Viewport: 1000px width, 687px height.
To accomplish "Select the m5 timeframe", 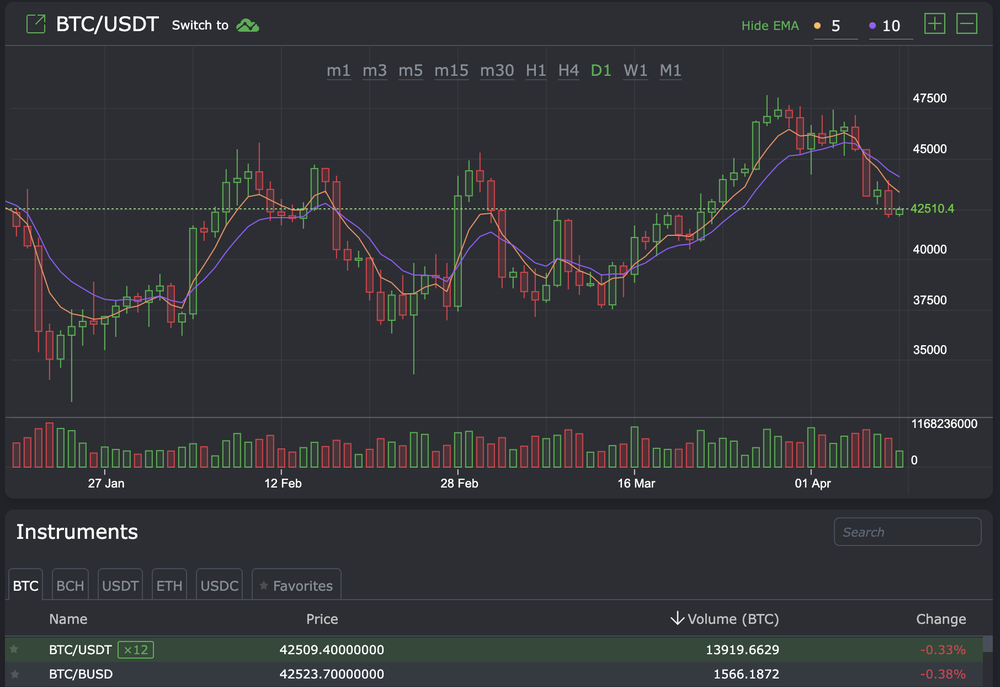I will [x=411, y=70].
